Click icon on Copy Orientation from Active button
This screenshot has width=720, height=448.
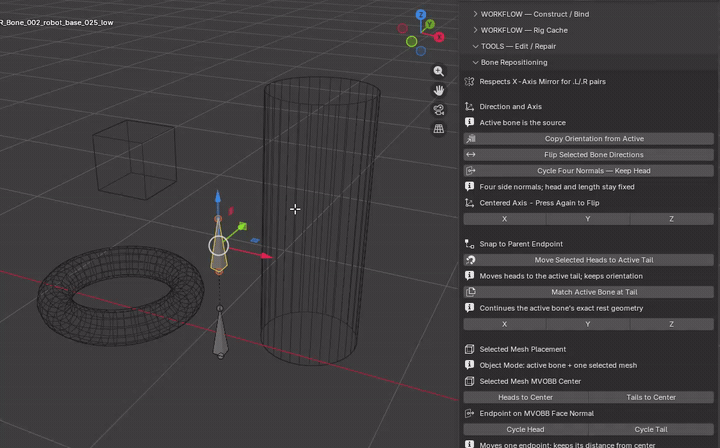[x=471, y=139]
